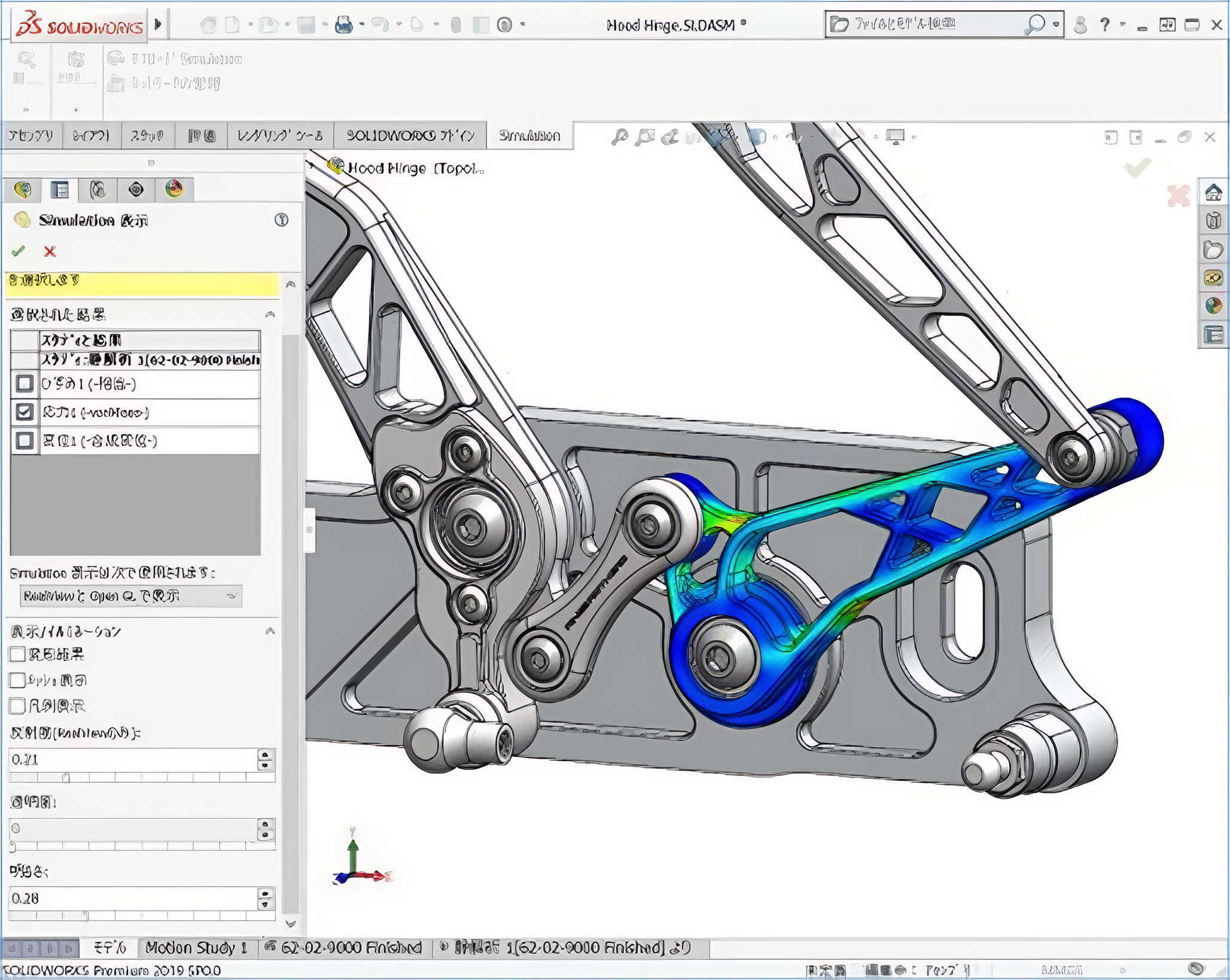This screenshot has width=1230, height=980.
Task: Open the PropertyManager tab icon
Action: (60, 190)
